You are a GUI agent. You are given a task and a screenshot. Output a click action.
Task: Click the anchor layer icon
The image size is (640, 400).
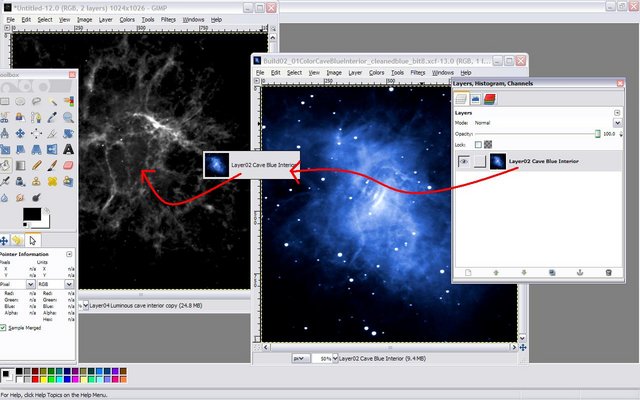point(579,272)
